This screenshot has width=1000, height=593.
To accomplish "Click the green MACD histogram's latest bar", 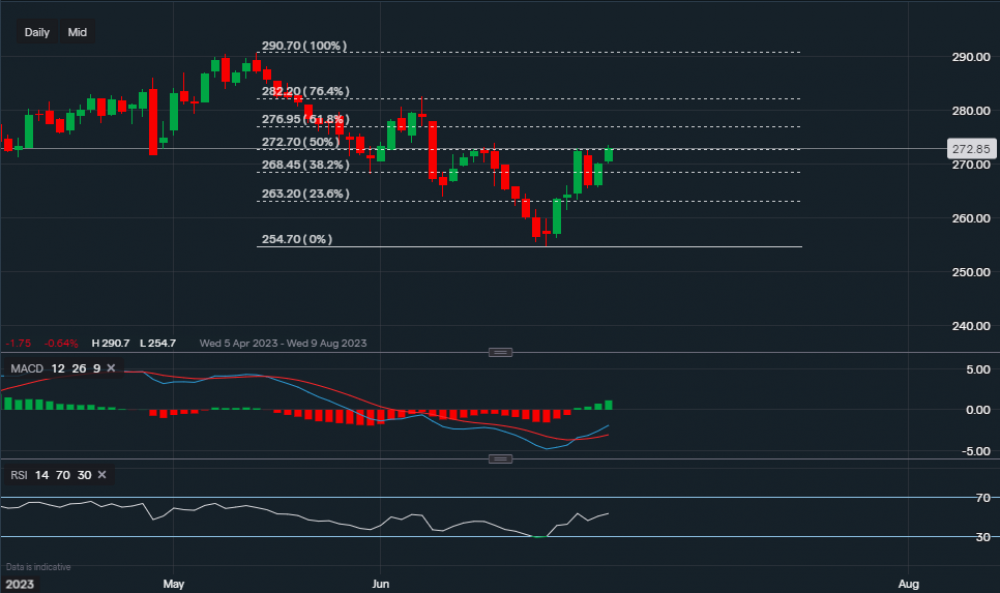I will click(609, 405).
